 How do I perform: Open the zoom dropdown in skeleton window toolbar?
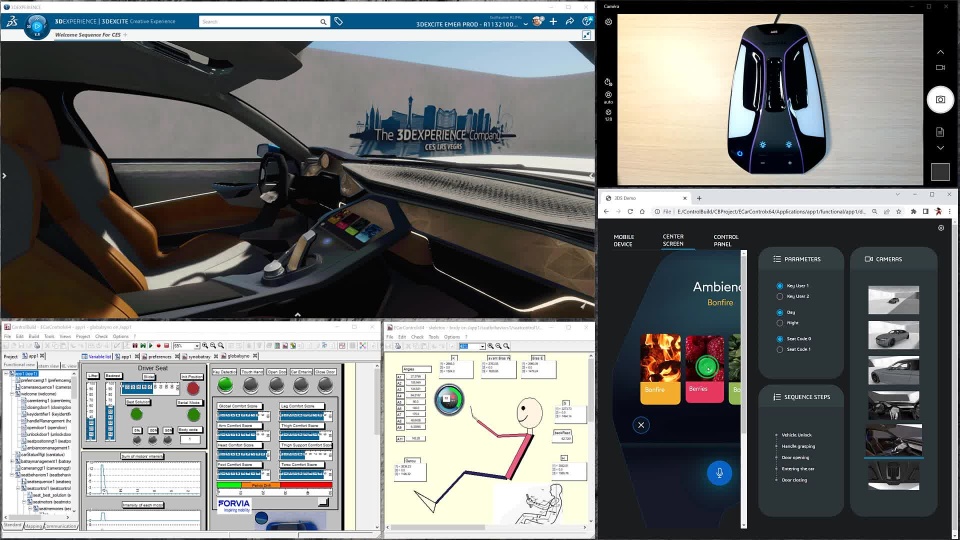tap(482, 346)
